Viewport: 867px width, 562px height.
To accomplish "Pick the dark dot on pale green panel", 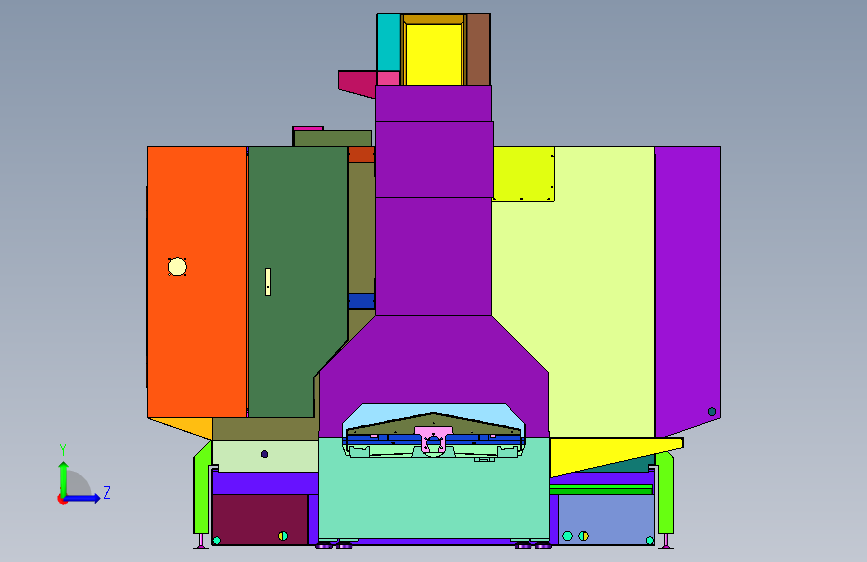I will (264, 454).
